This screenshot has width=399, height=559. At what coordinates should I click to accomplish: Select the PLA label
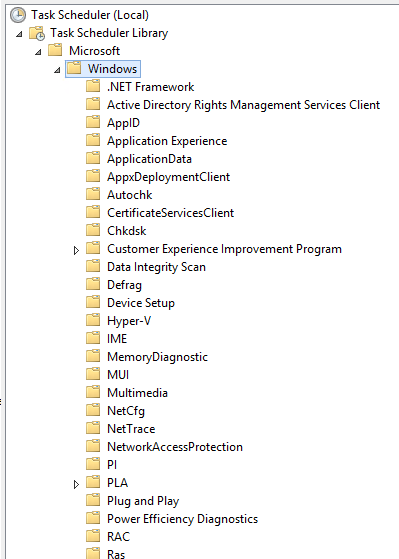point(117,483)
